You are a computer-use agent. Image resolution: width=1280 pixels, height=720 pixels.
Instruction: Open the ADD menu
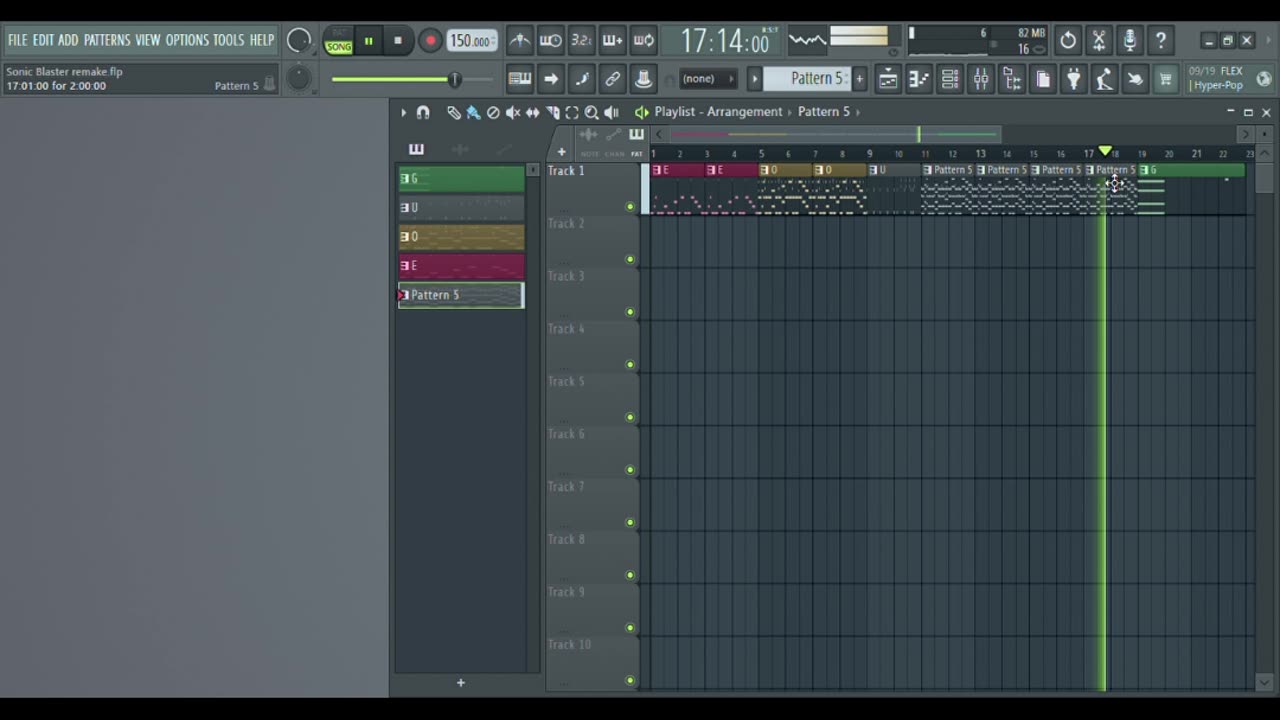pyautogui.click(x=68, y=40)
